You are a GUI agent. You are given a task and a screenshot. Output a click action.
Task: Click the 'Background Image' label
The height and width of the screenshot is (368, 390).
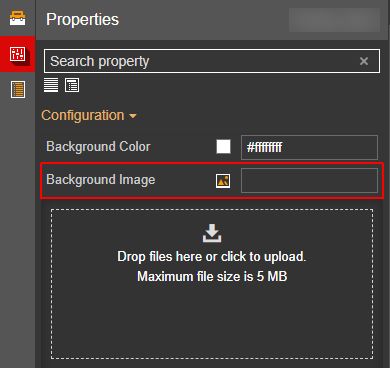[x=101, y=180]
